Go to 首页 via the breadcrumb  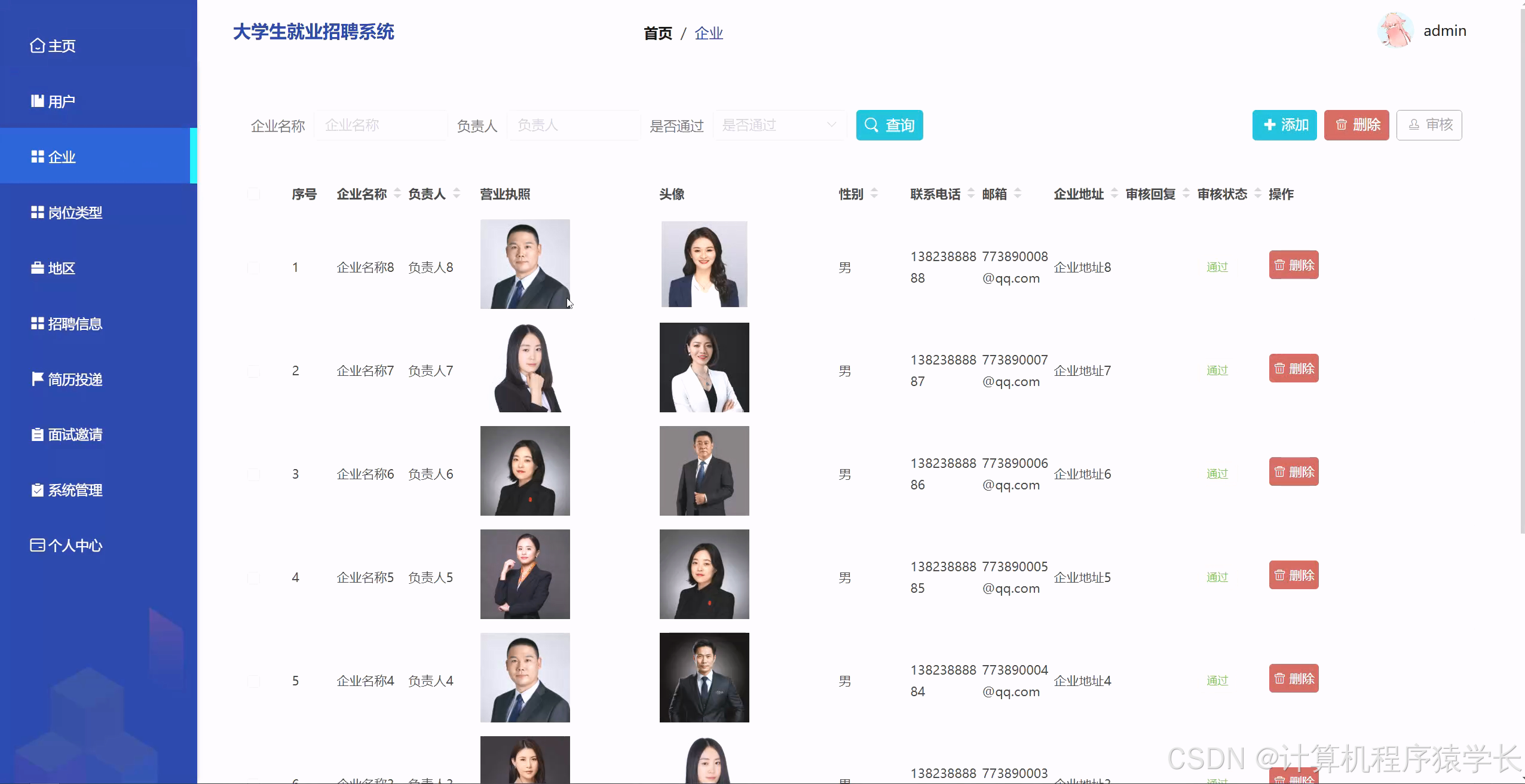click(x=657, y=33)
